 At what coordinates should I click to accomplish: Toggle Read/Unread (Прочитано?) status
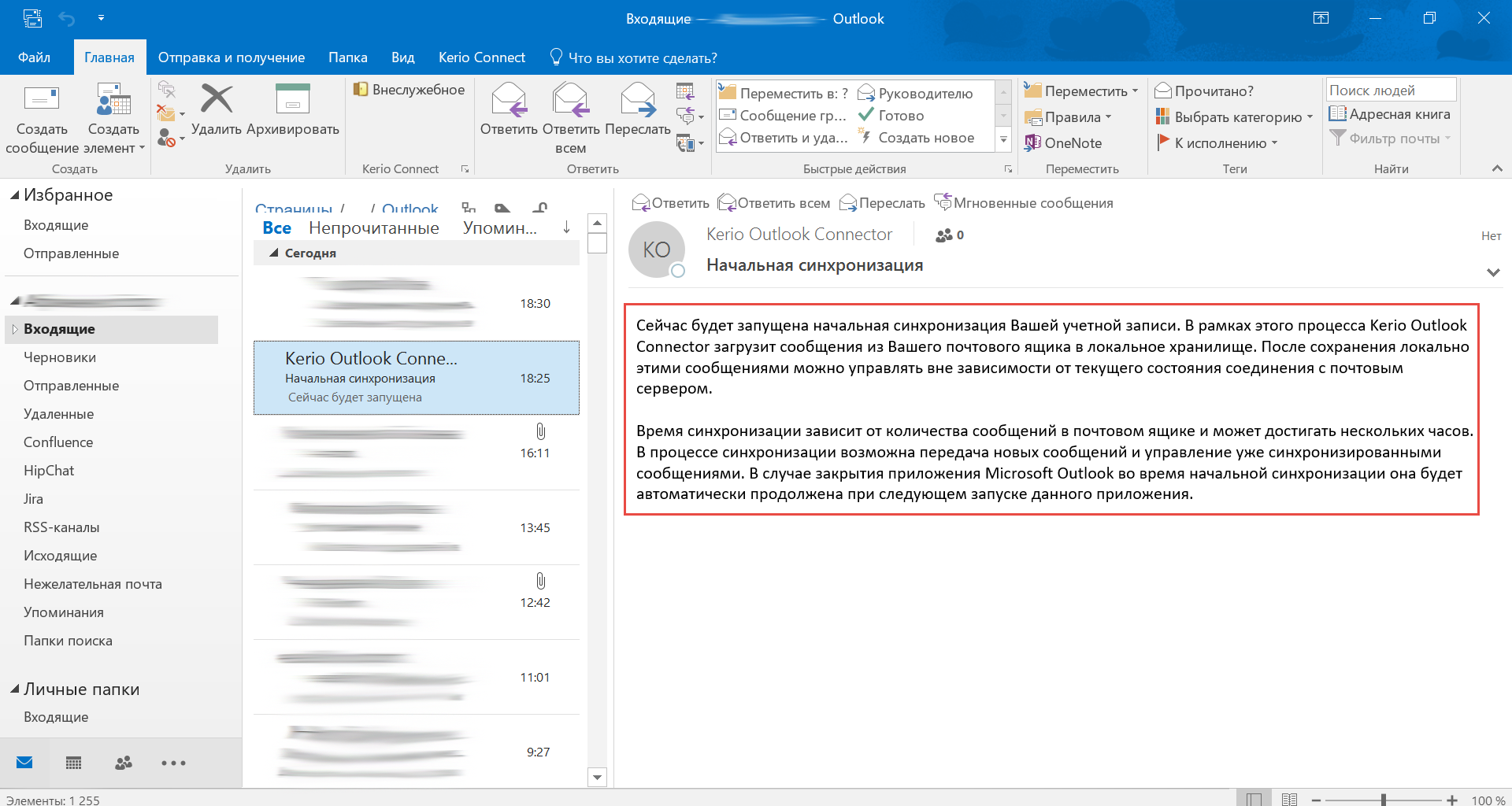1204,91
